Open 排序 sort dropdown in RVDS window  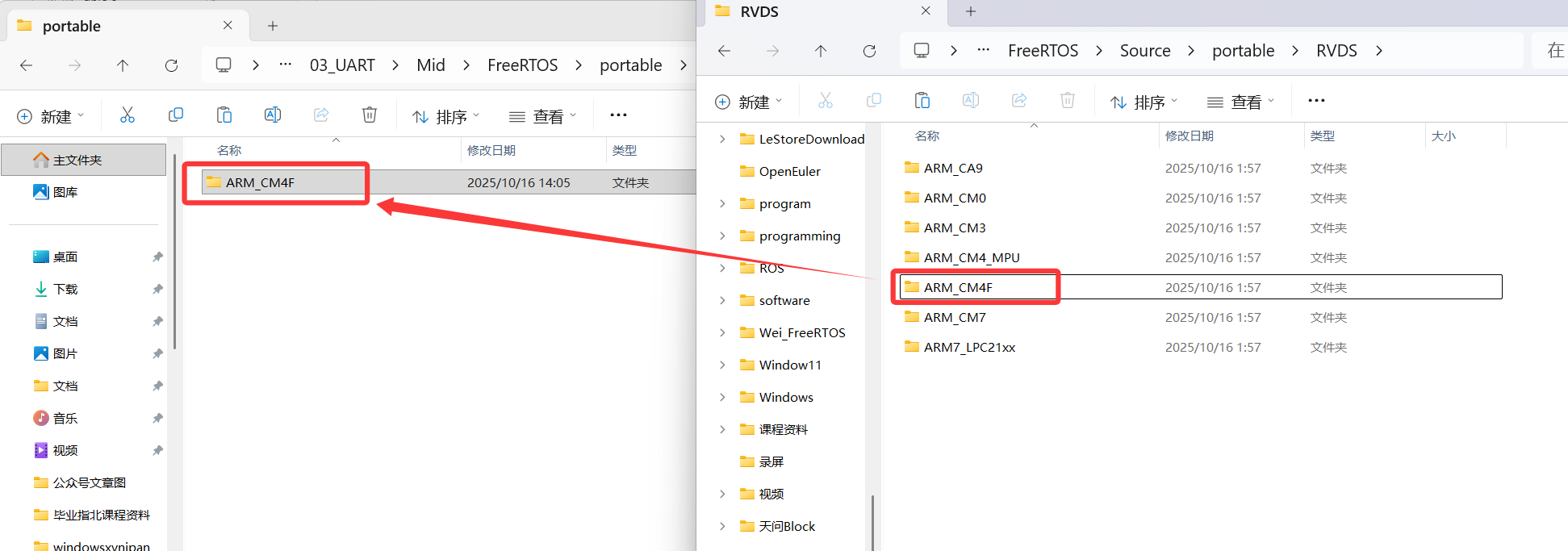[1144, 102]
